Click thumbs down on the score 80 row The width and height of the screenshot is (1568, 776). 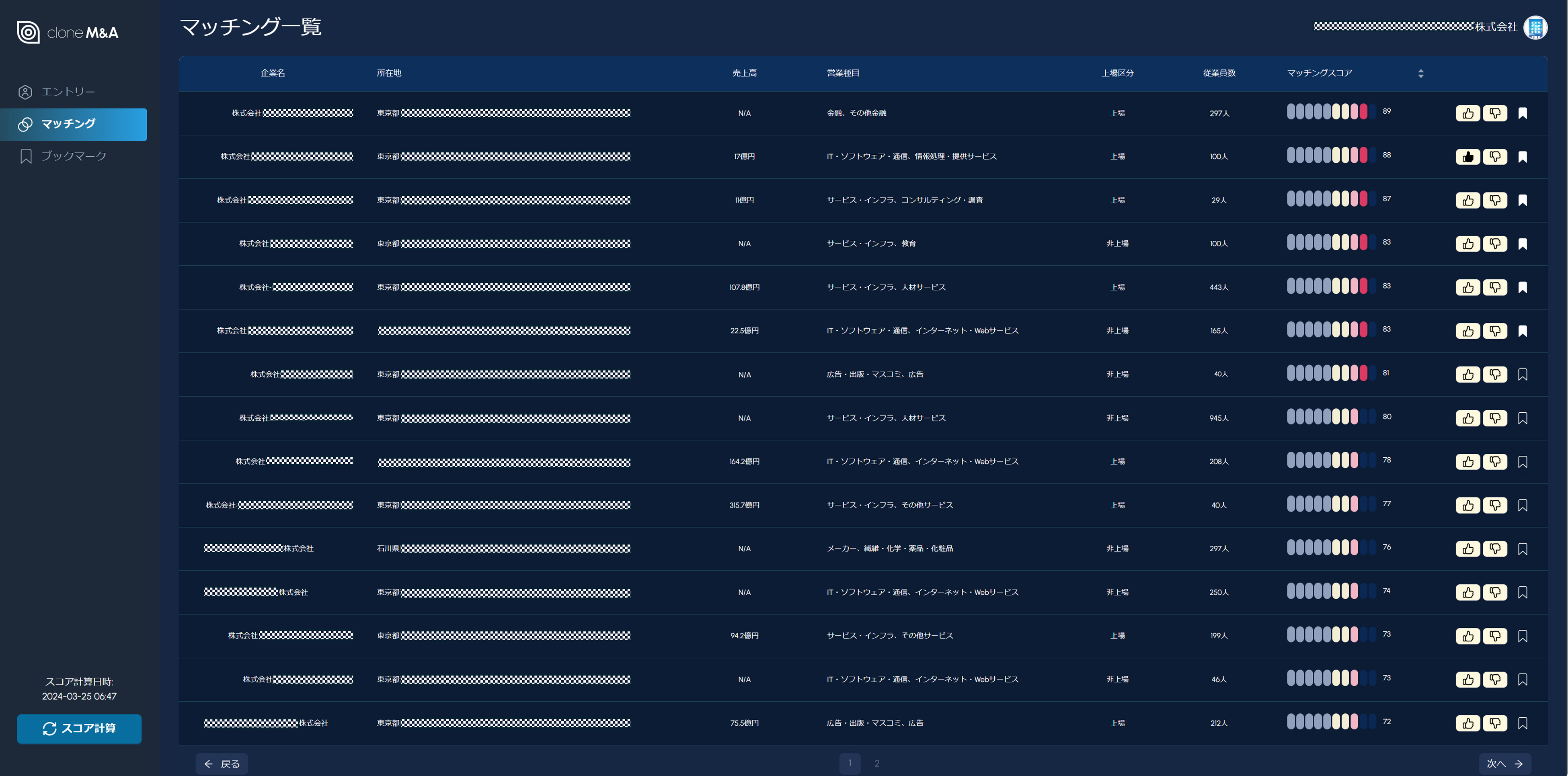tap(1494, 418)
